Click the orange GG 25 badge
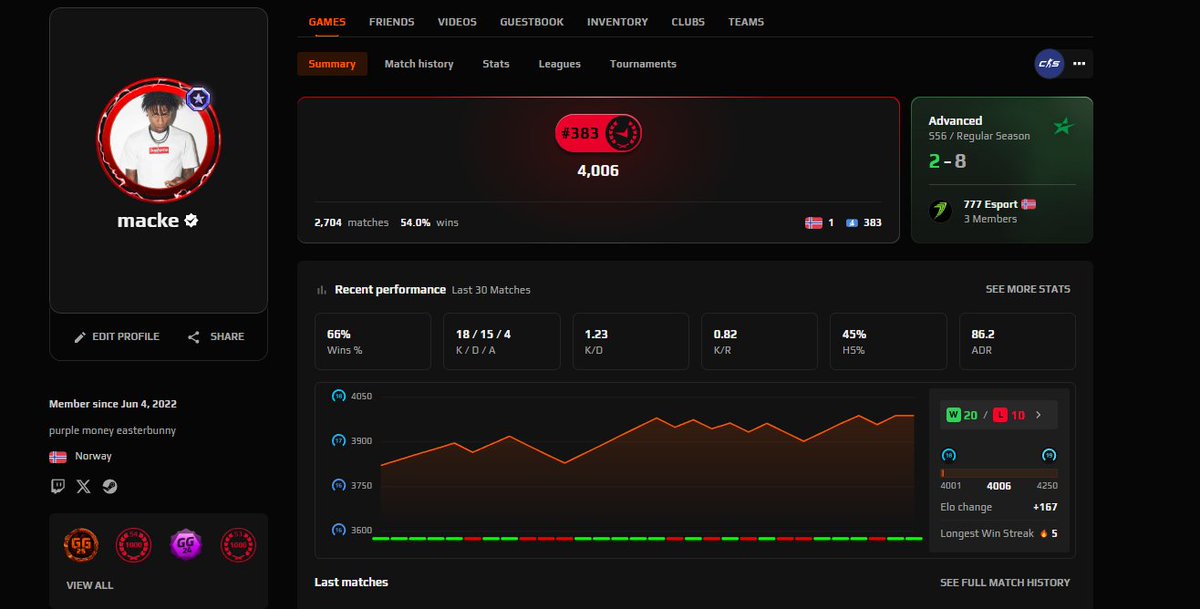1200x609 pixels. click(81, 545)
